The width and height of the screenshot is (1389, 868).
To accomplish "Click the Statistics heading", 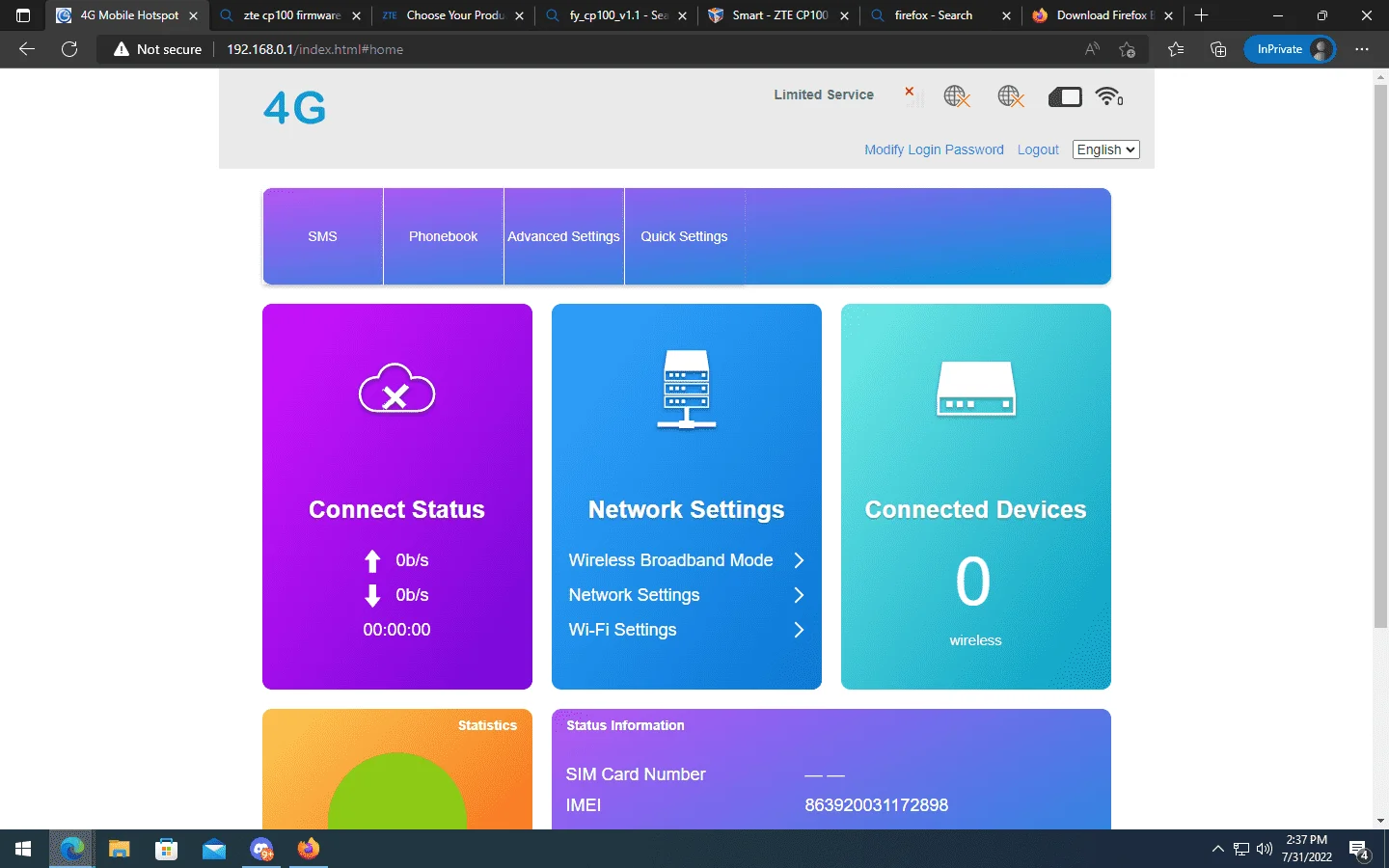I will click(487, 725).
